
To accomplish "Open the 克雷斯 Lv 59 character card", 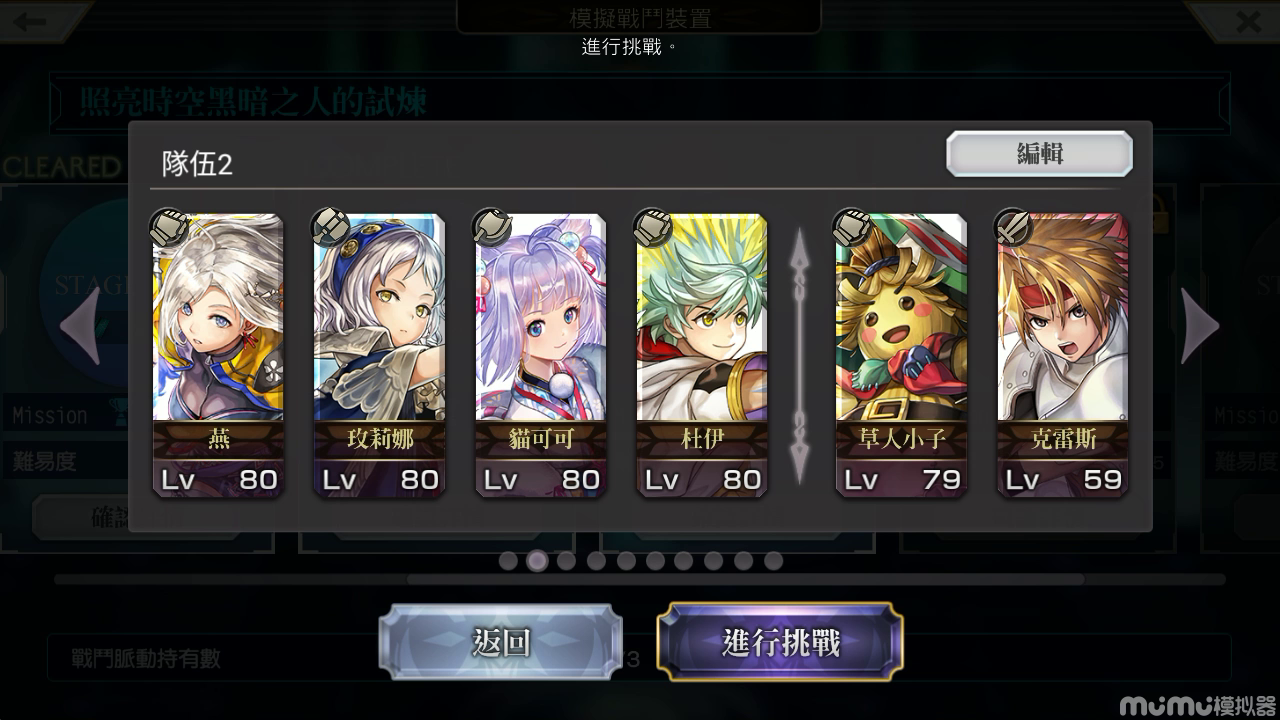I will pos(1063,355).
